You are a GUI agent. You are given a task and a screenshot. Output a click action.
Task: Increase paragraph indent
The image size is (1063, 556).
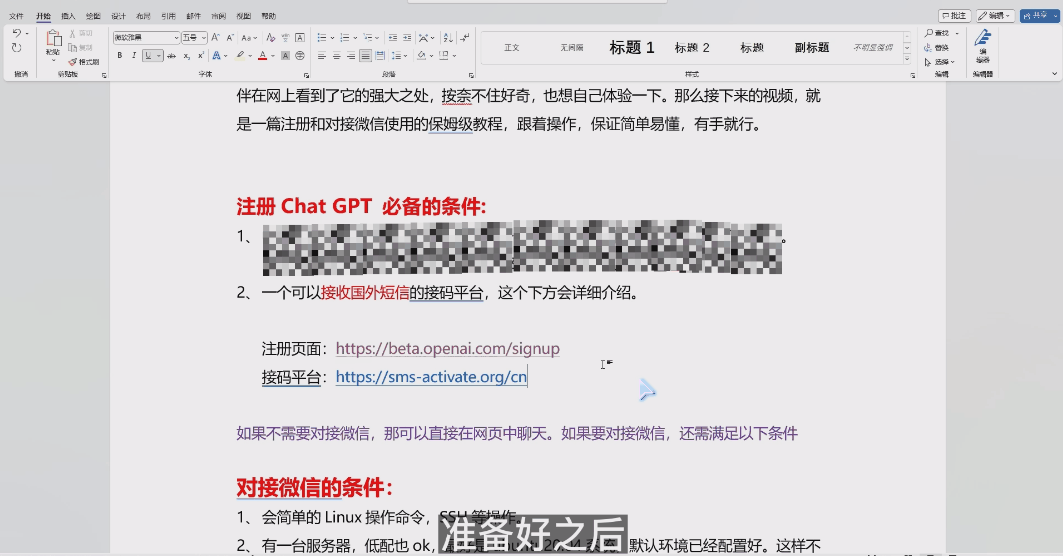(x=407, y=37)
